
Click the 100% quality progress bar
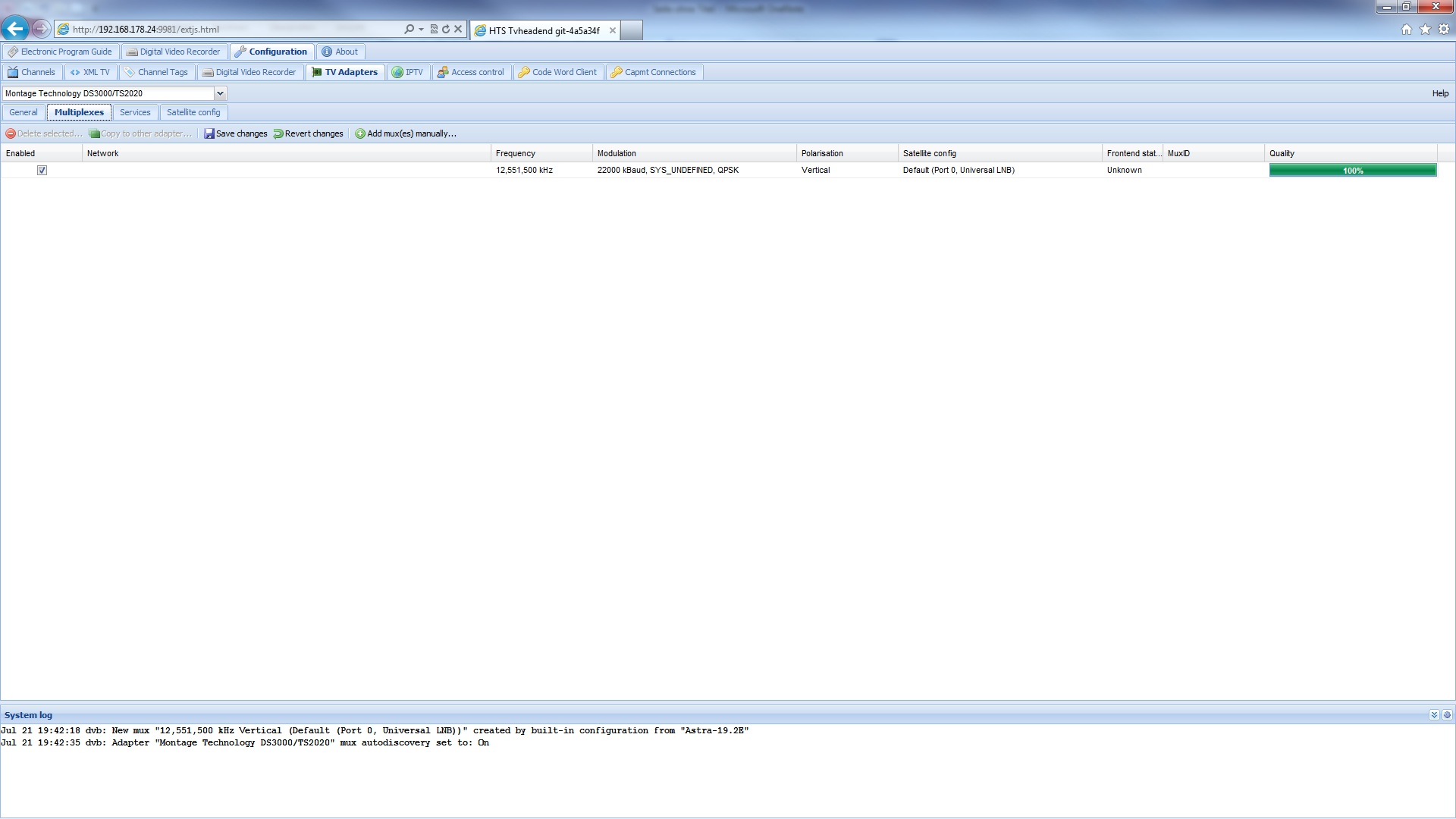click(1352, 171)
